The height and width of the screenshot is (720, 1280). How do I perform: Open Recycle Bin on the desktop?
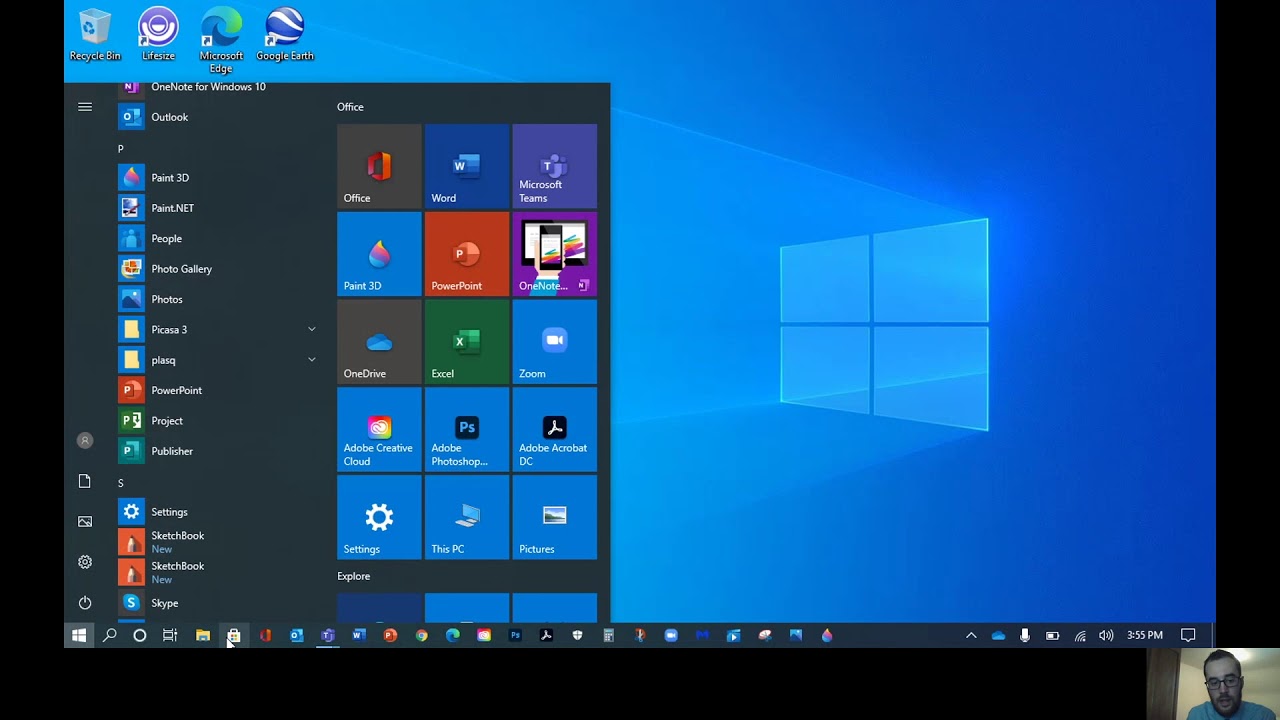coord(95,35)
